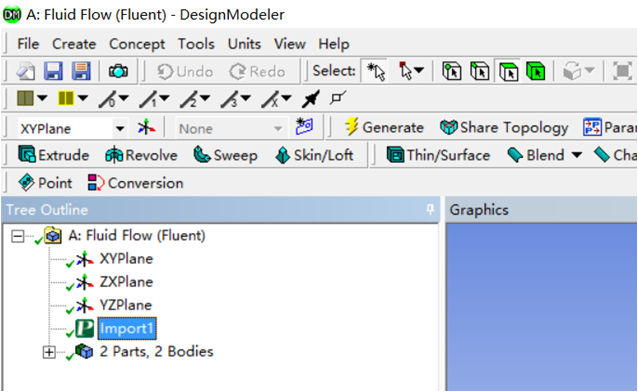The width and height of the screenshot is (638, 392).
Task: Select the Revolve tool
Action: point(141,155)
